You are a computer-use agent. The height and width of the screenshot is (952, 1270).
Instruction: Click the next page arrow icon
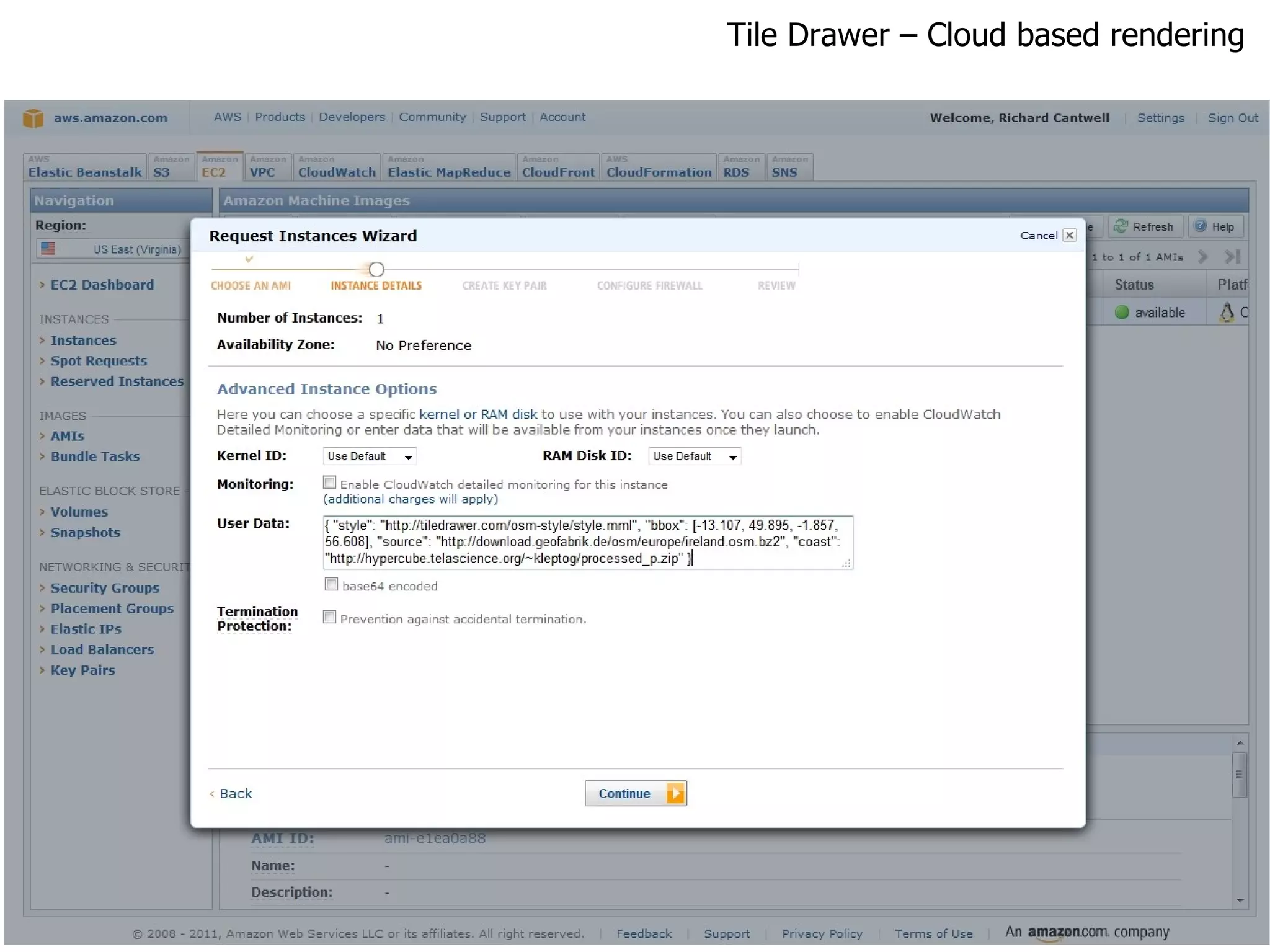pyautogui.click(x=1202, y=257)
